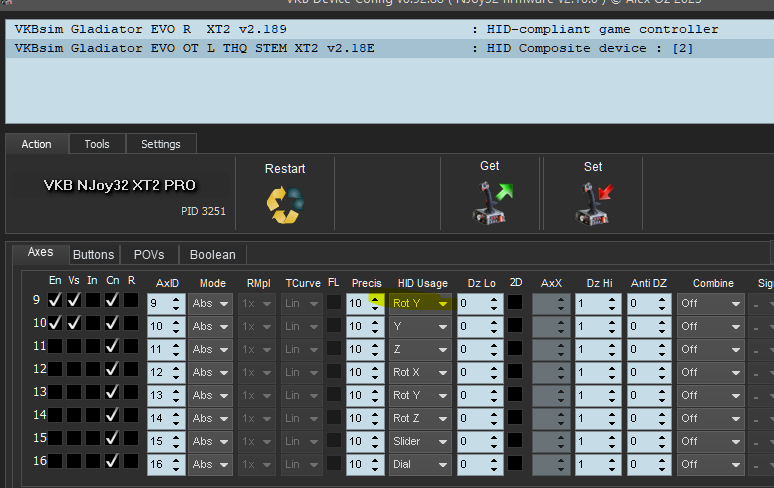Click the 2D black box for axis 9
The image size is (774, 488).
tap(515, 302)
